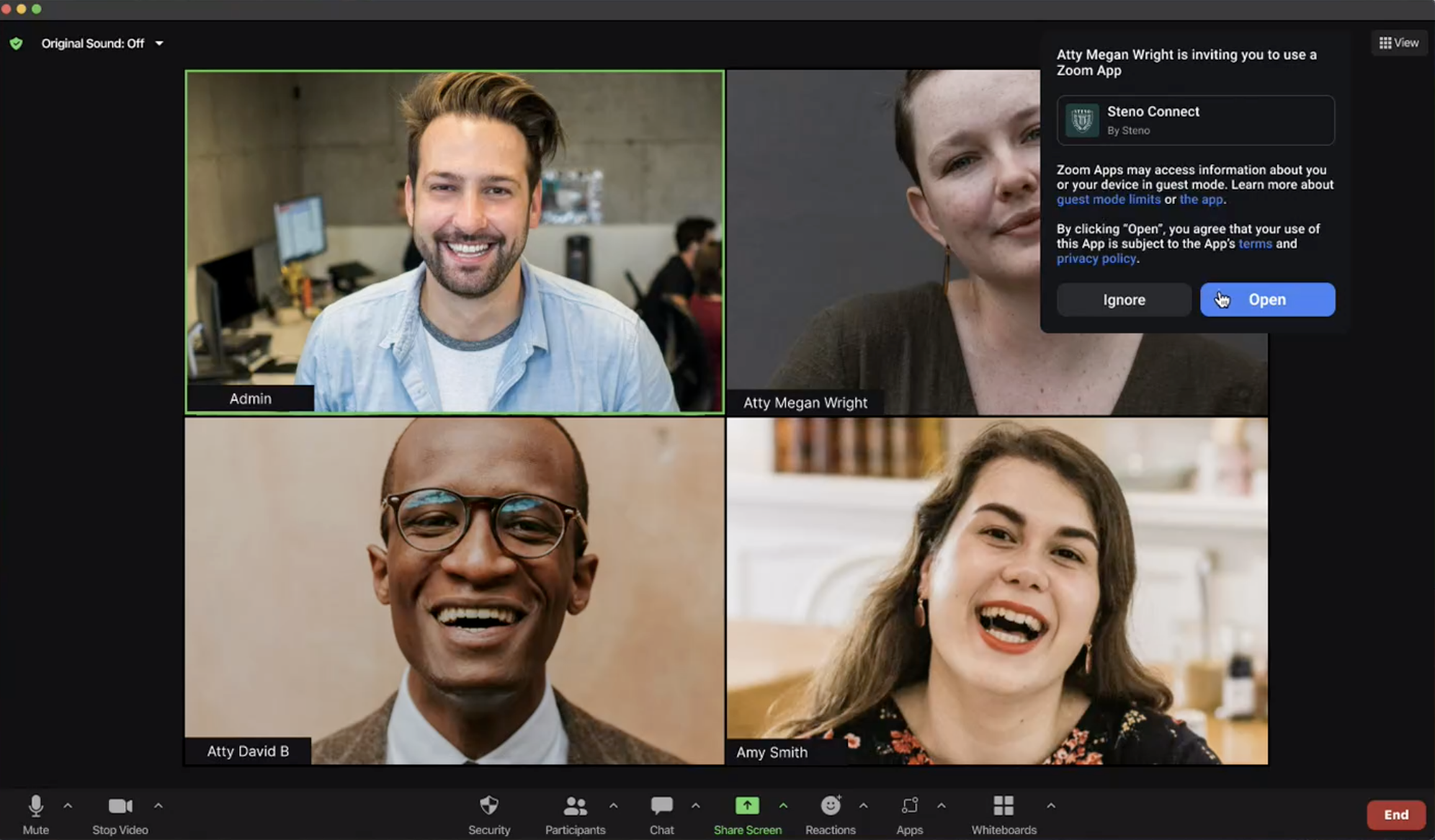The width and height of the screenshot is (1435, 840).
Task: Click the Steno Connect app logo
Action: coord(1081,120)
